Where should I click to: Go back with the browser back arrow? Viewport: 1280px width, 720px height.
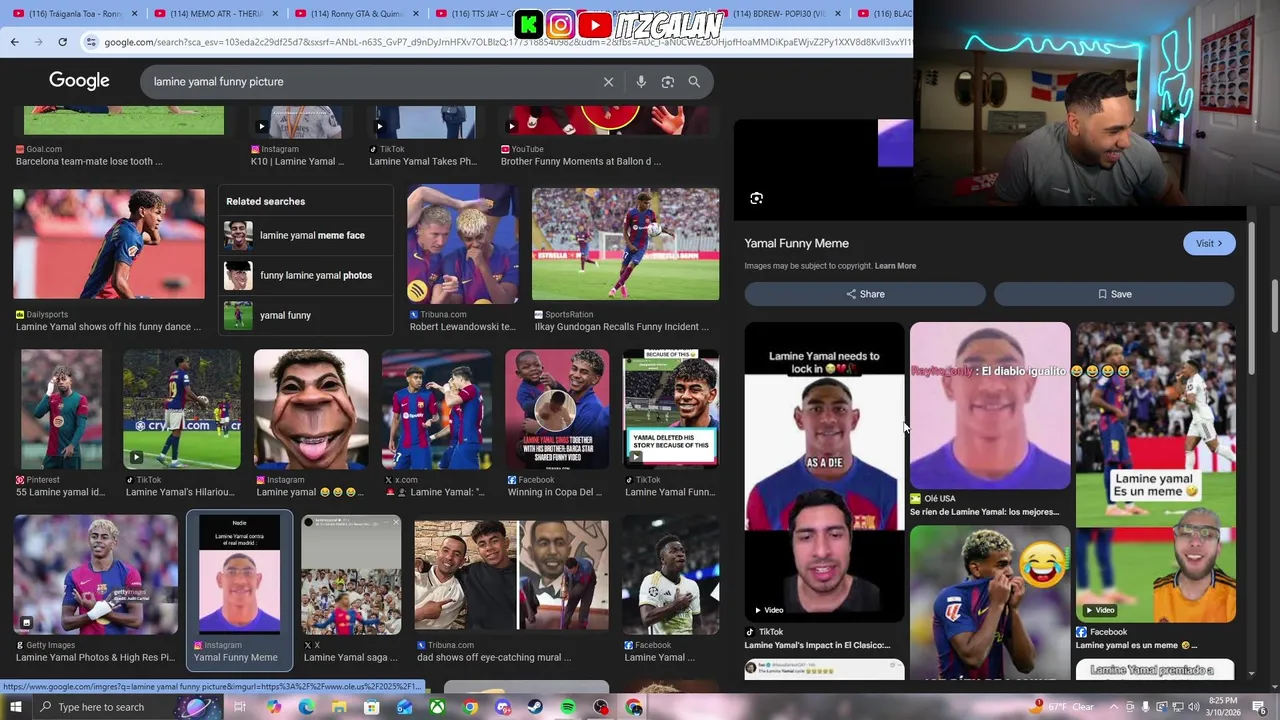coord(14,42)
